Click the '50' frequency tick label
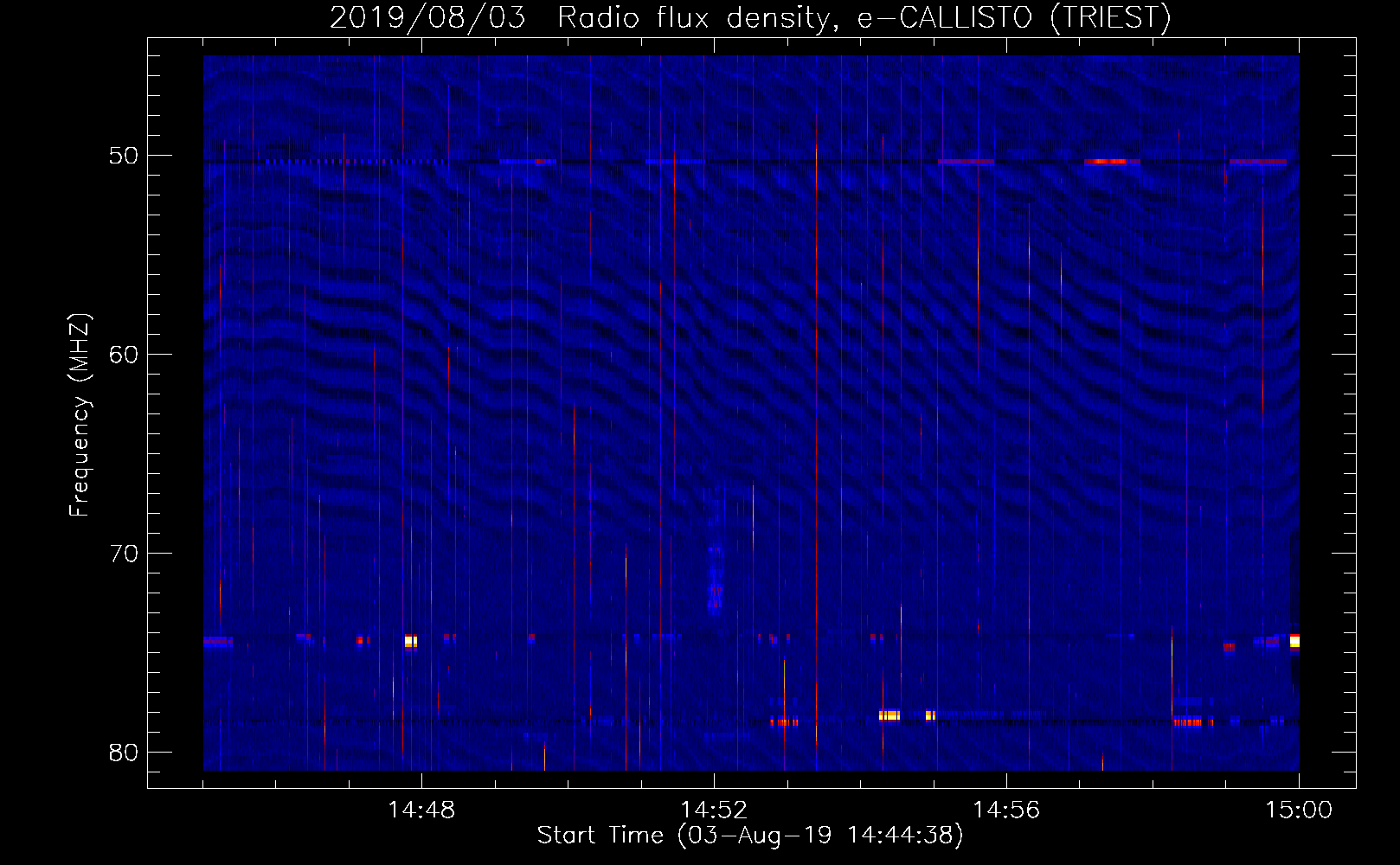 pyautogui.click(x=123, y=156)
